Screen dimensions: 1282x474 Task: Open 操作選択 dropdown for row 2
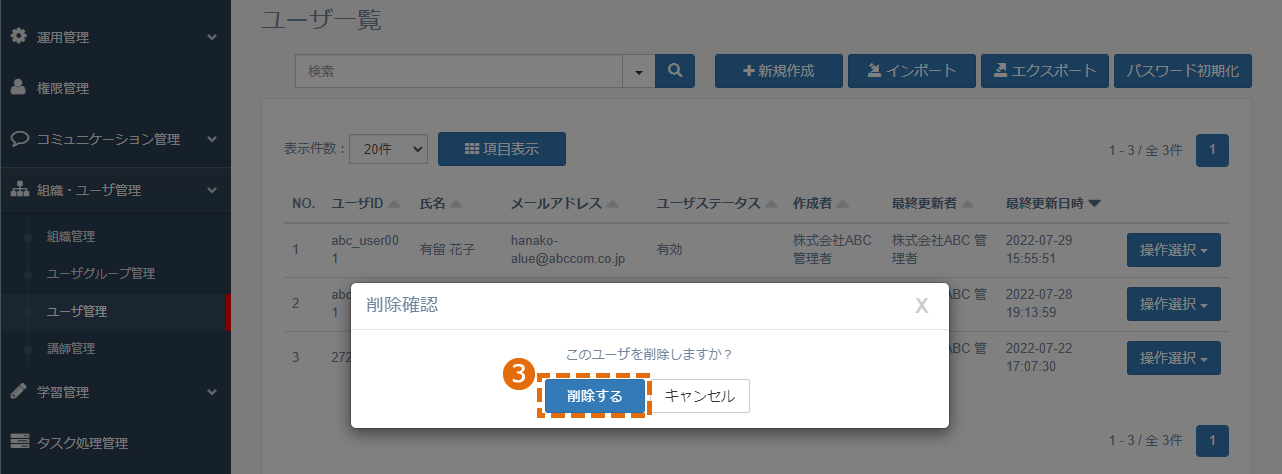click(1174, 304)
